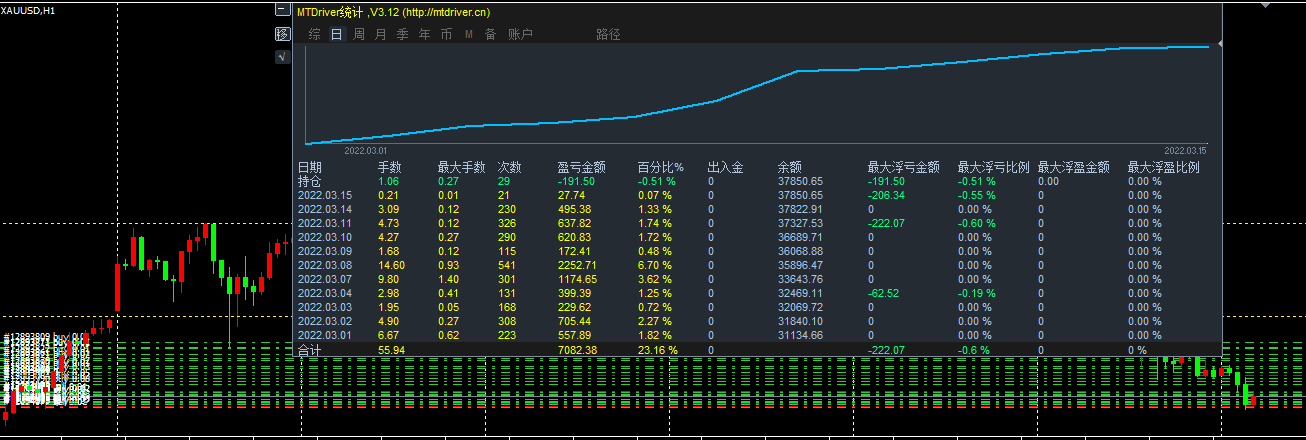
Task: Click the percentage value 6.70 %
Action: pos(655,266)
